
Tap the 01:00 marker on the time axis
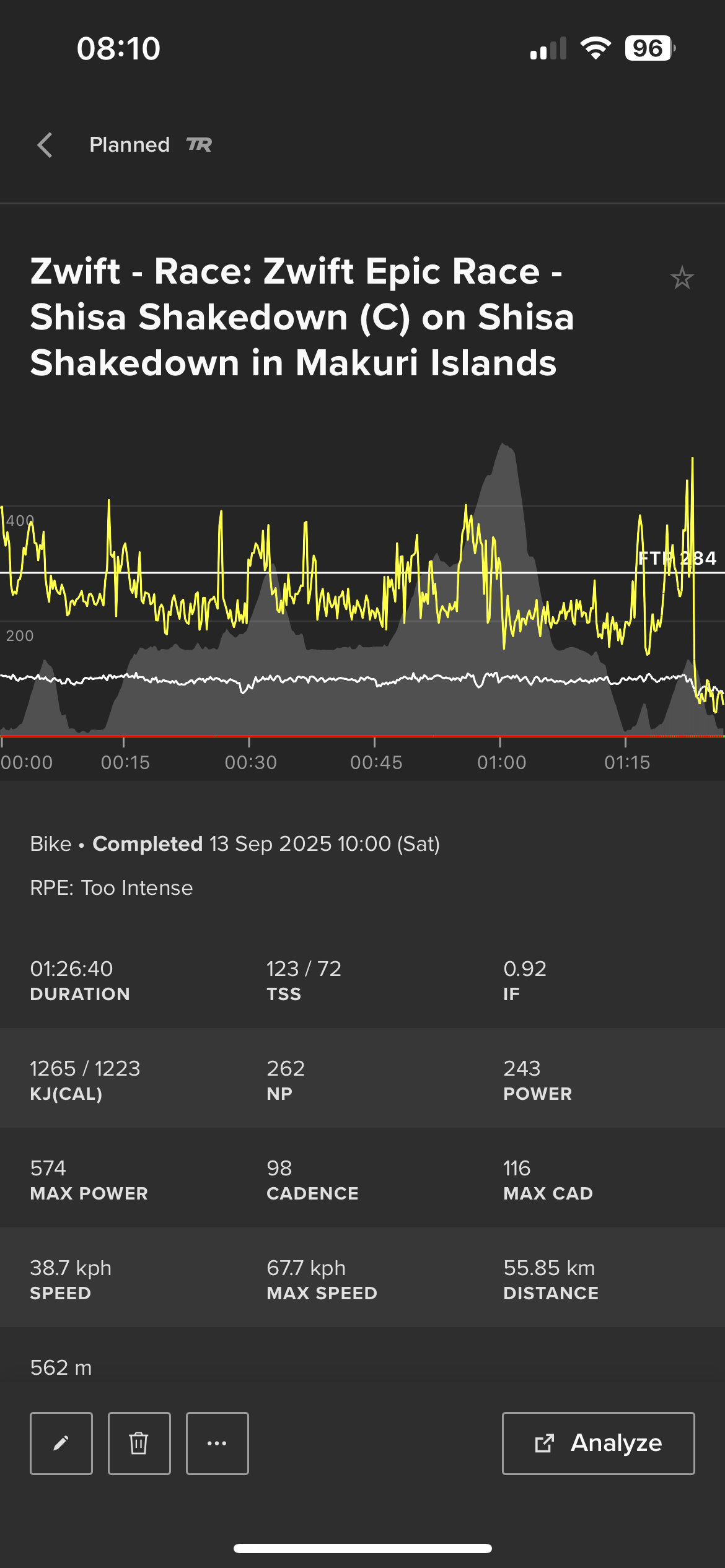point(501,762)
